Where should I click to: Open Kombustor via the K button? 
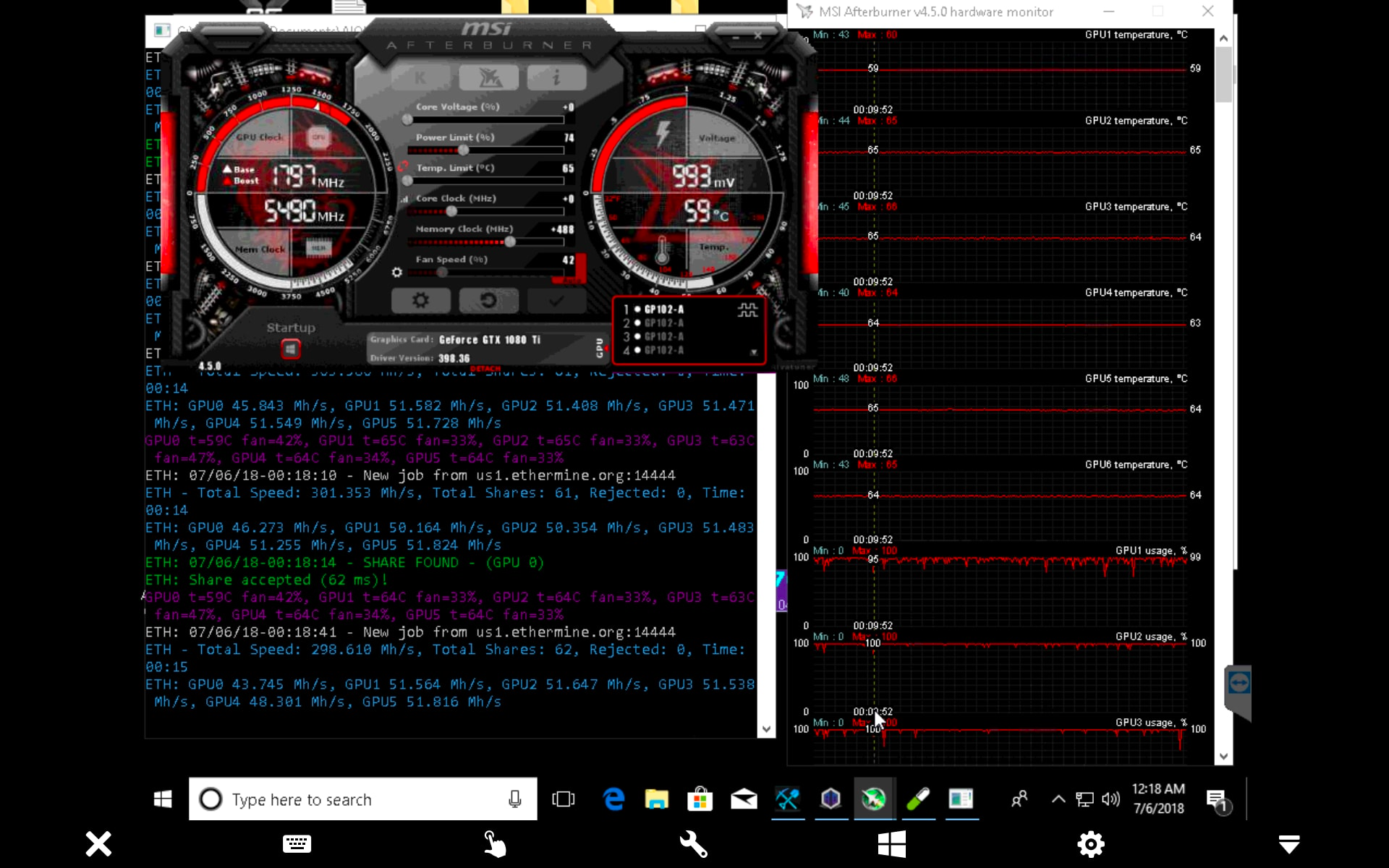(421, 78)
